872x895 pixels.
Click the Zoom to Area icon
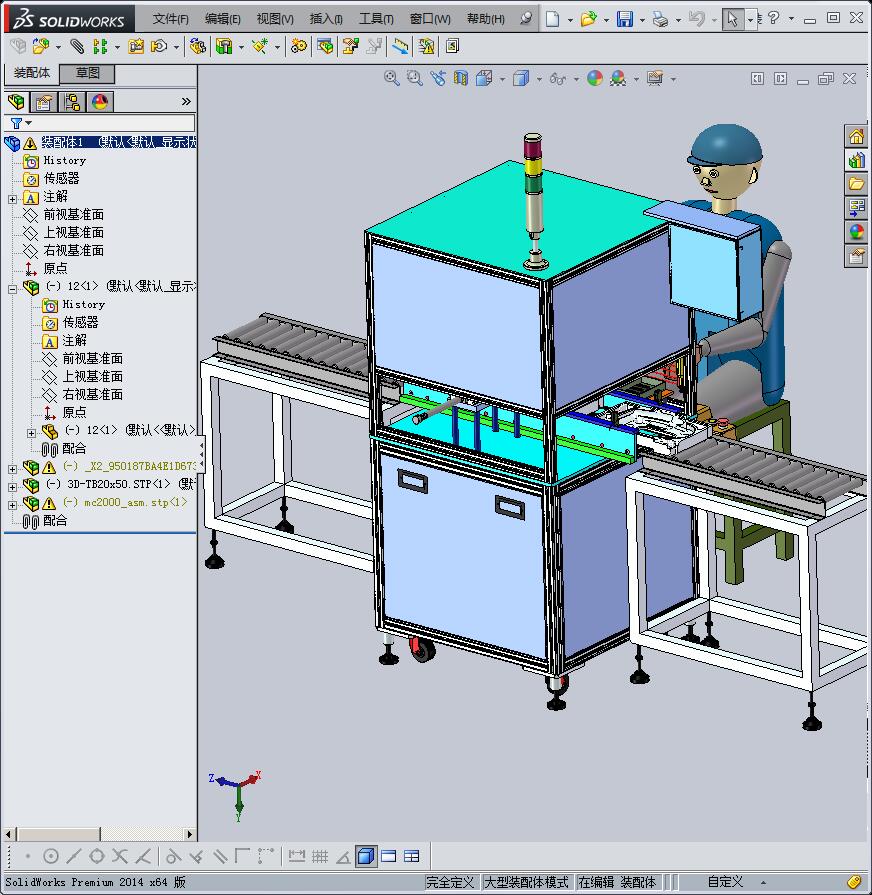pos(415,78)
